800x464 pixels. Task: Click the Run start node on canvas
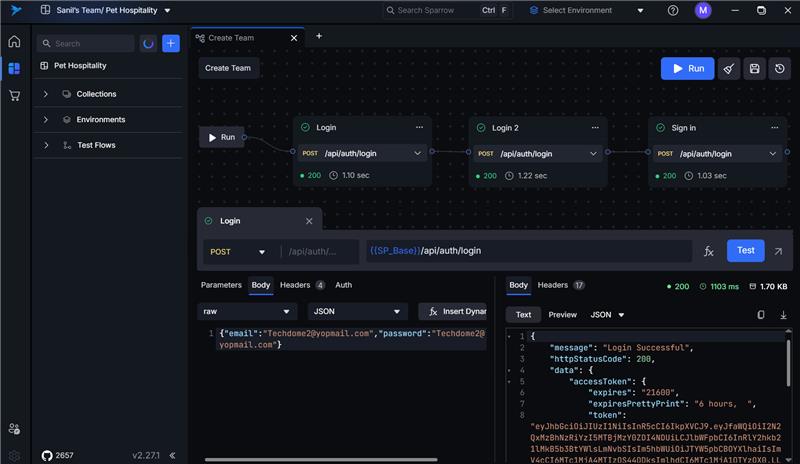(x=222, y=137)
